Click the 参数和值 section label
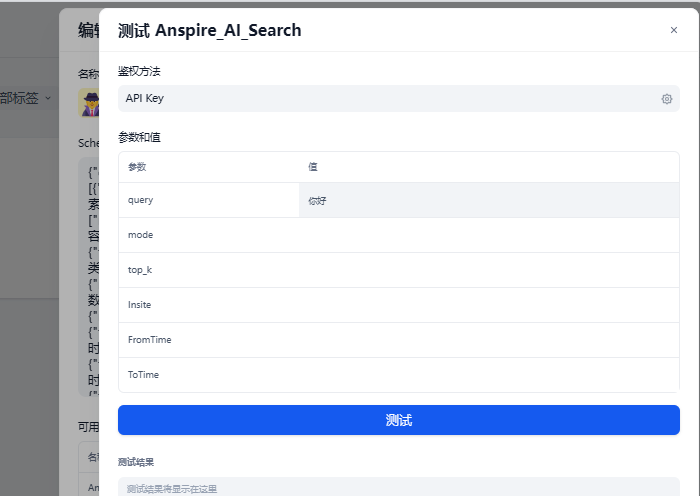Viewport: 700px width, 496px height. pyautogui.click(x=139, y=137)
